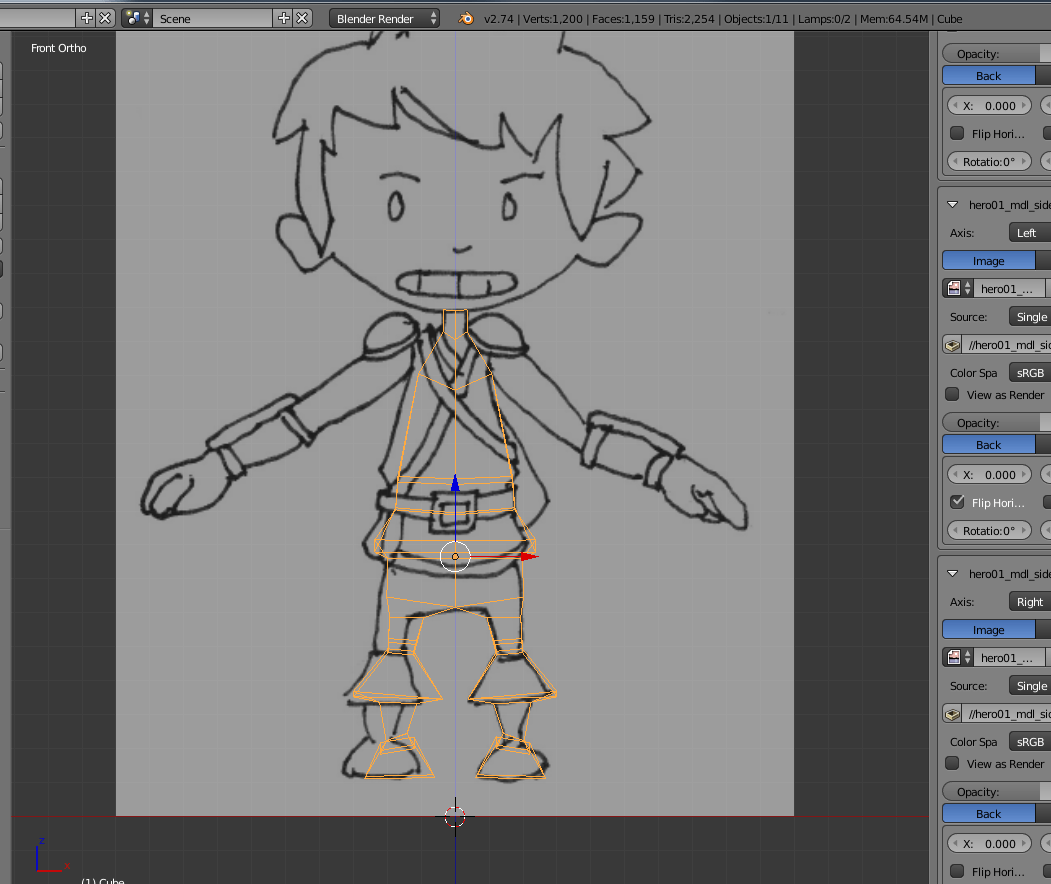
Task: Click the Blender logo in the info header
Action: pyautogui.click(x=466, y=18)
